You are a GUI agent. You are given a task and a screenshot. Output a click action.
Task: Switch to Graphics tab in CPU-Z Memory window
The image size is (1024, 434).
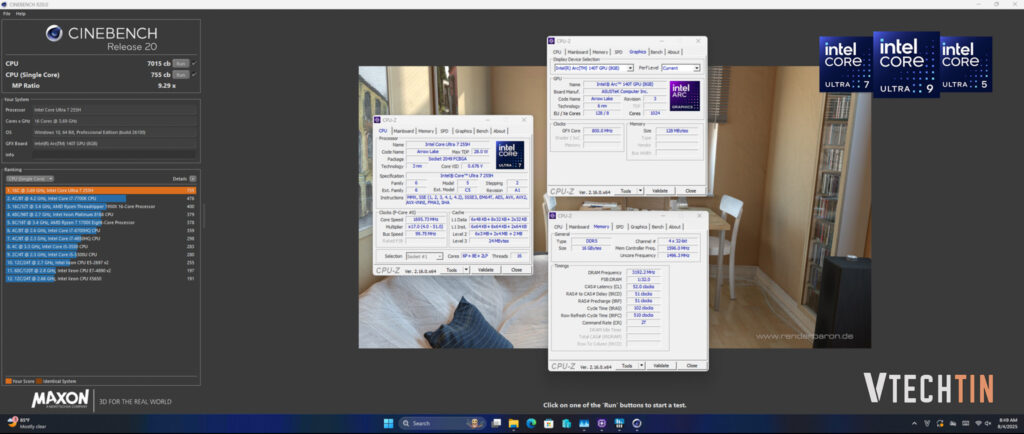(x=638, y=226)
